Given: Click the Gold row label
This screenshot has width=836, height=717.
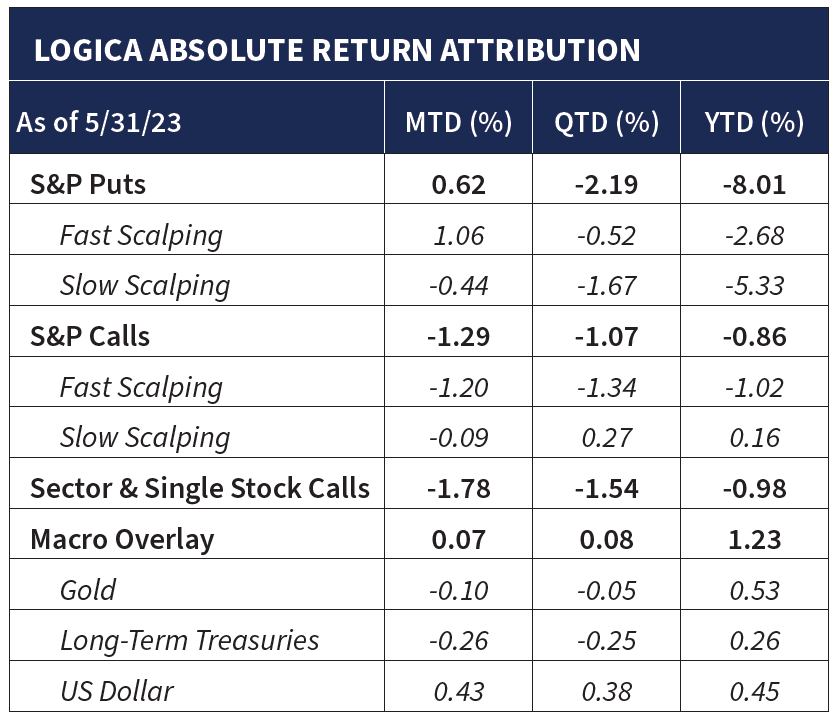Looking at the screenshot, I should tap(87, 590).
